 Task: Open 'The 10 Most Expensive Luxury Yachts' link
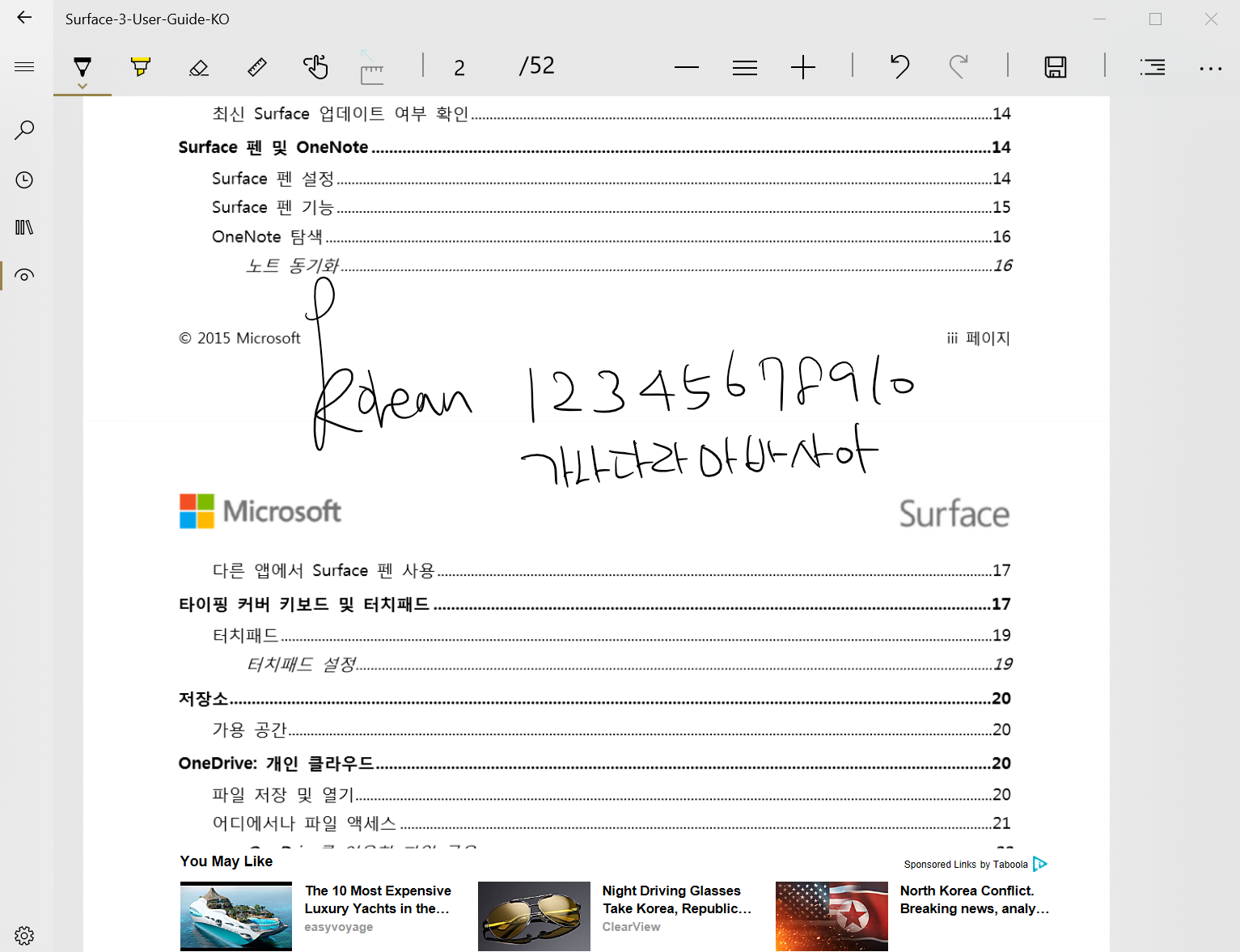[x=378, y=899]
